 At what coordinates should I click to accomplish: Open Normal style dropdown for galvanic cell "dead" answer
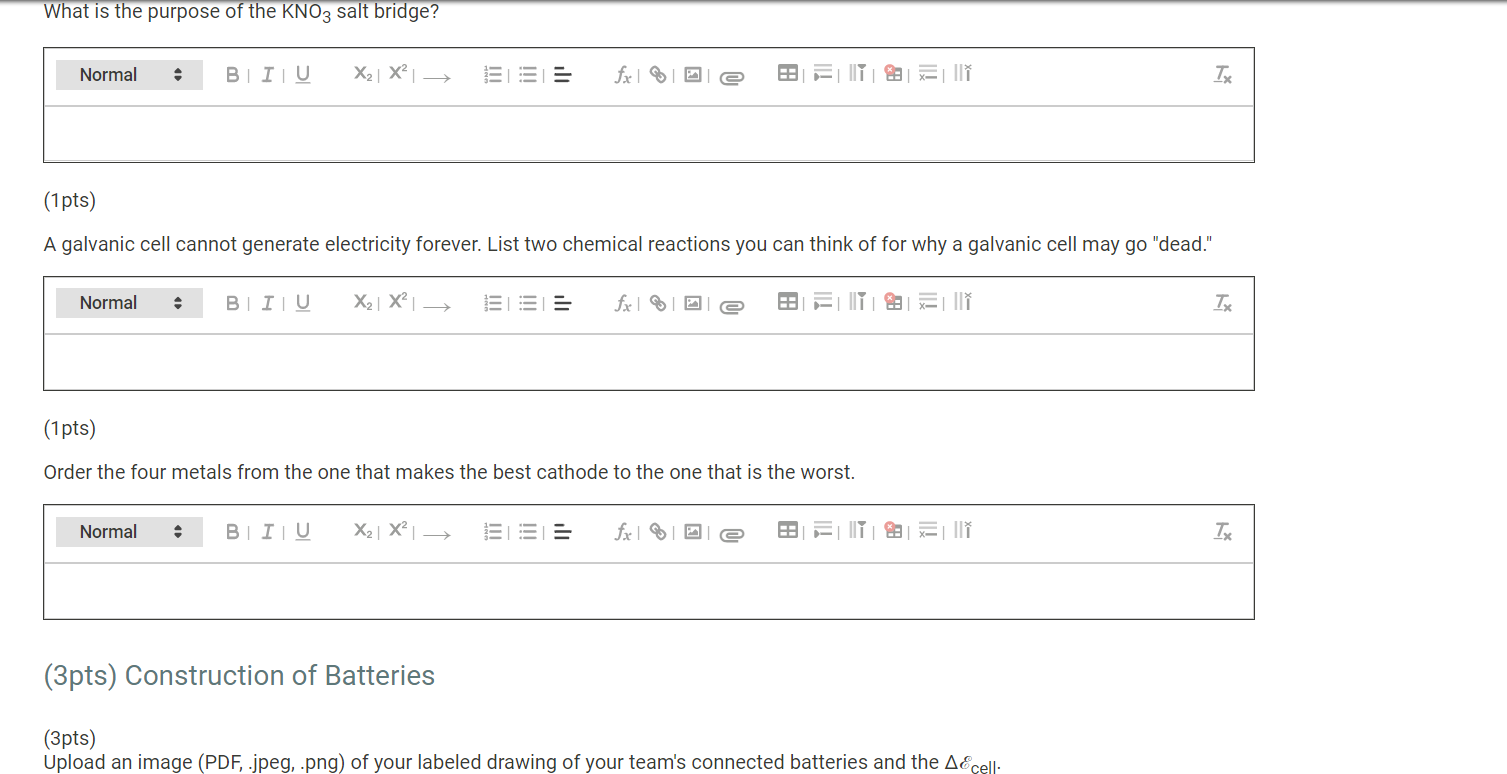point(129,303)
